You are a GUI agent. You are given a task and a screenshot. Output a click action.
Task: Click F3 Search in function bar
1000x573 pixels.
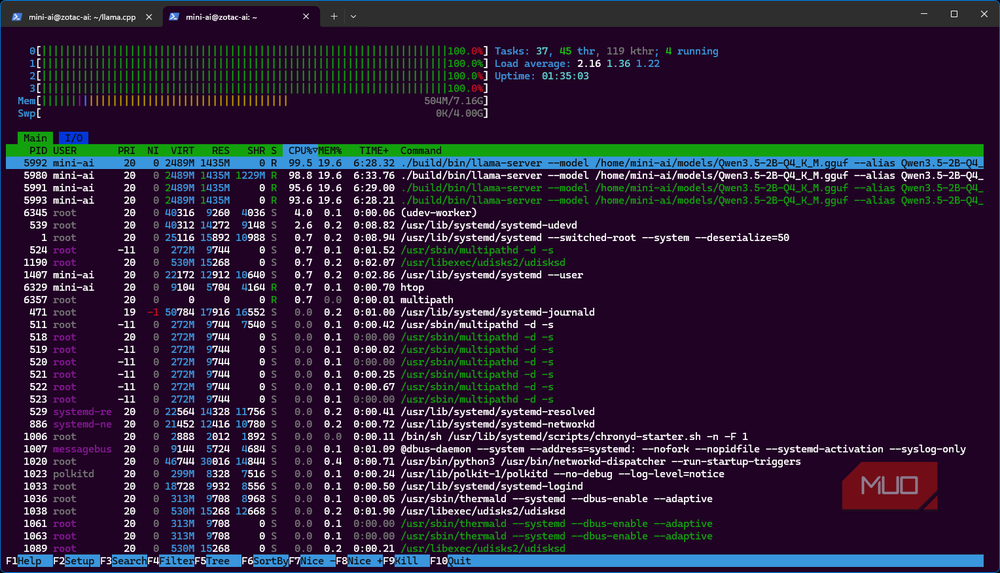(123, 561)
